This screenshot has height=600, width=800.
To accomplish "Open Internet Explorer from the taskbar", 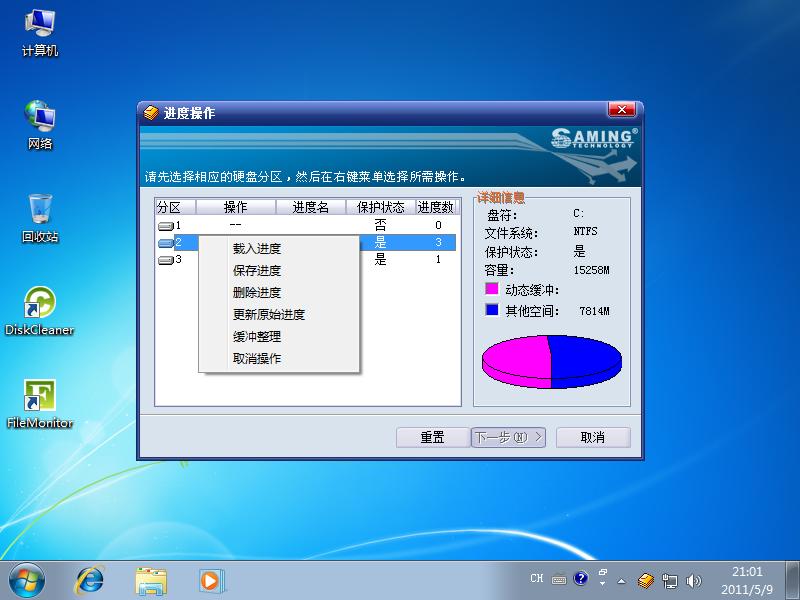I will coord(90,579).
